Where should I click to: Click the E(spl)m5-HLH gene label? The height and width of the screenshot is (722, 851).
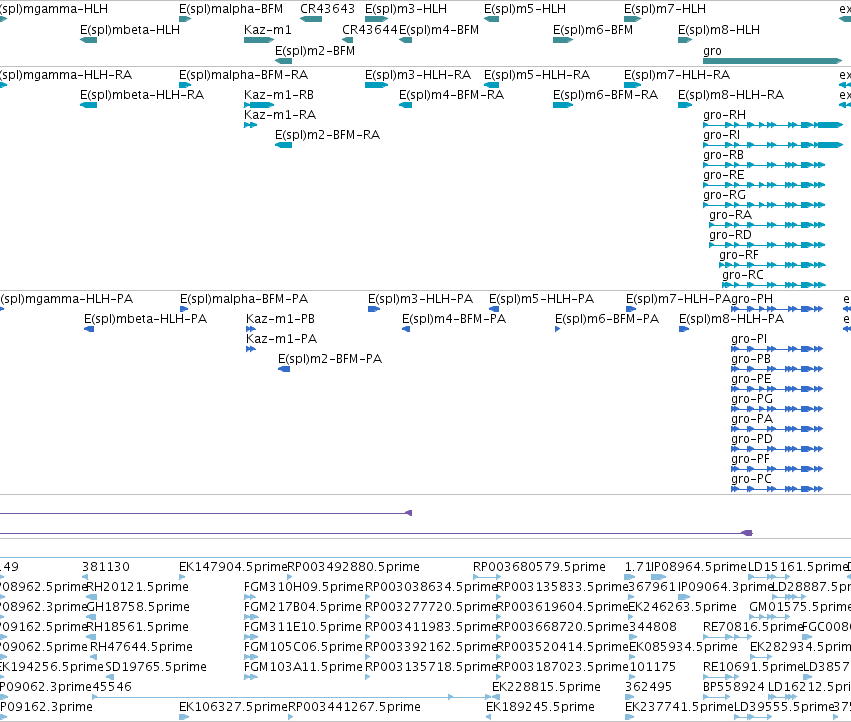525,9
